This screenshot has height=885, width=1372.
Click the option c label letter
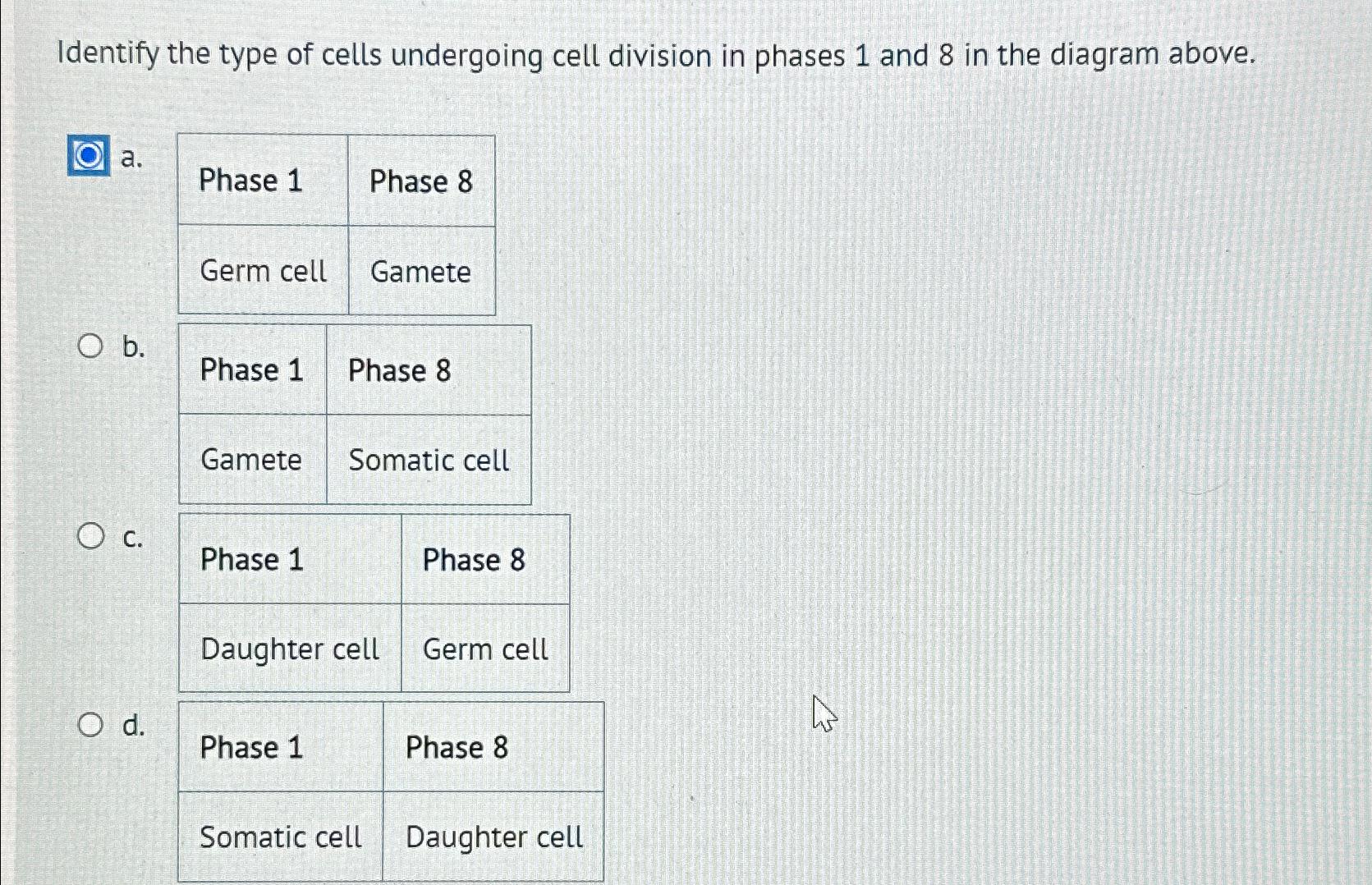134,539
